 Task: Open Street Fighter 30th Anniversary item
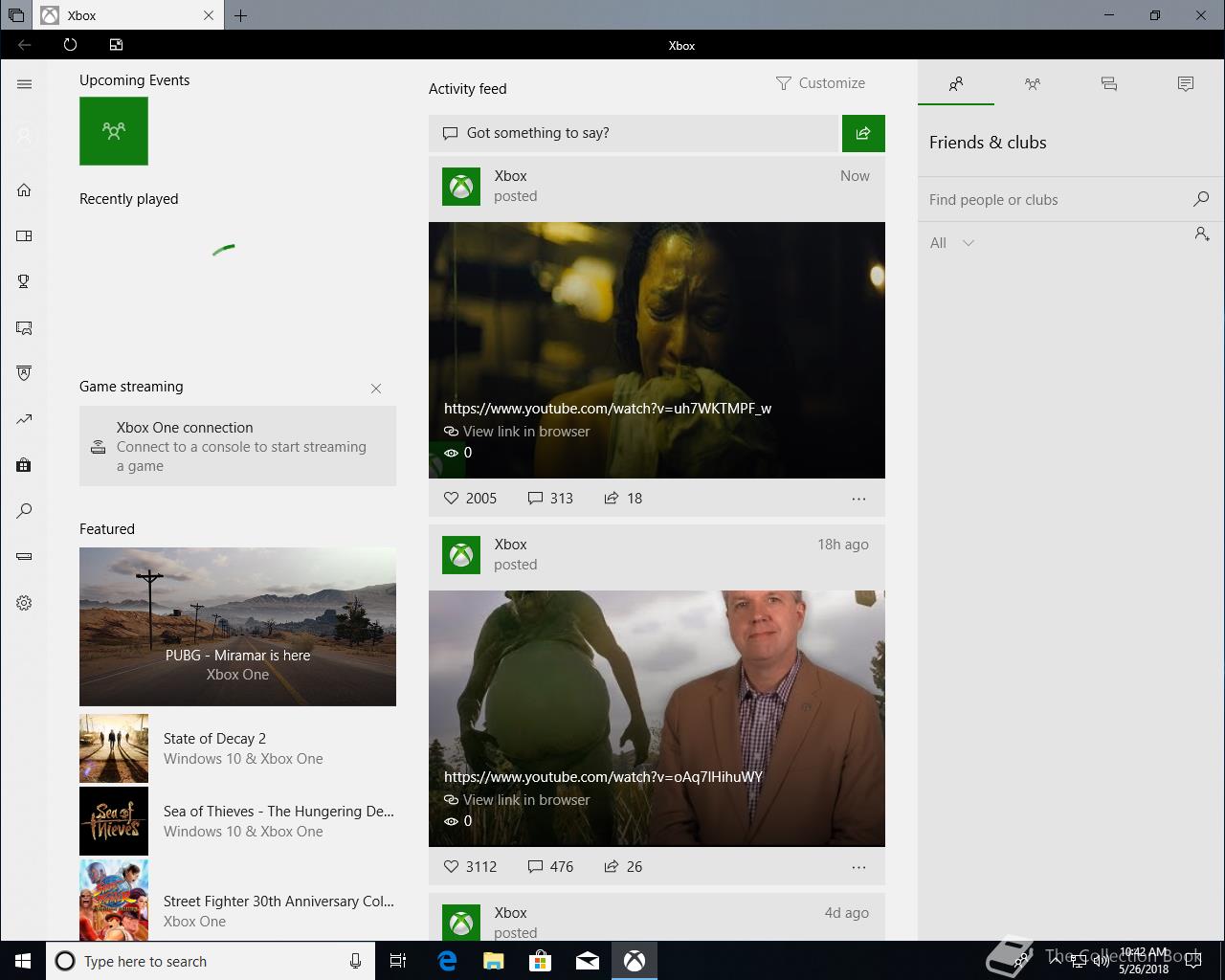pos(237,901)
